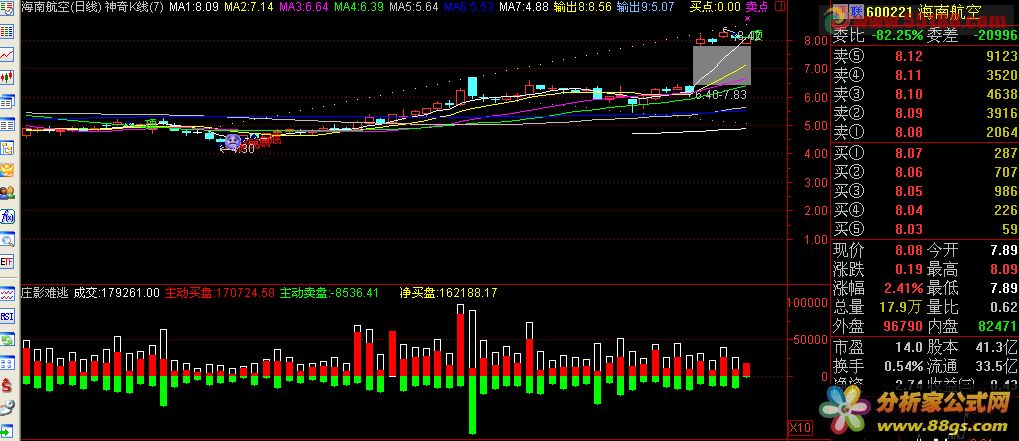The width and height of the screenshot is (1019, 441).
Task: Click the yellow MA2:7.14 label
Action: pos(248,7)
